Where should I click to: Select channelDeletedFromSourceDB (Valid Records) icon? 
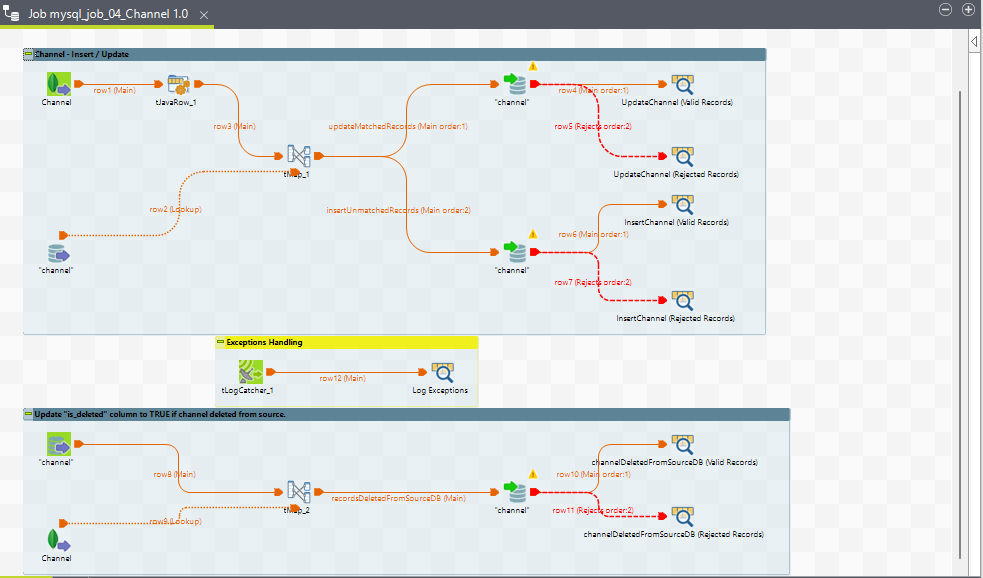682,444
